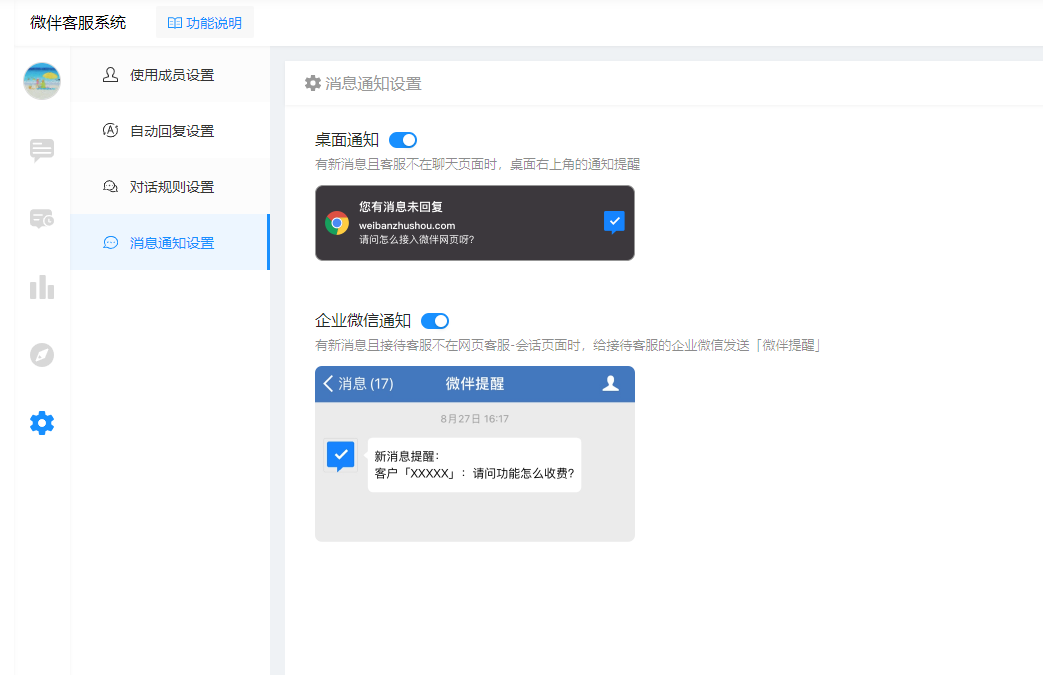Viewport: 1043px width, 675px height.
Task: Click the back arrow 消息 (17) in preview
Action: 358,384
